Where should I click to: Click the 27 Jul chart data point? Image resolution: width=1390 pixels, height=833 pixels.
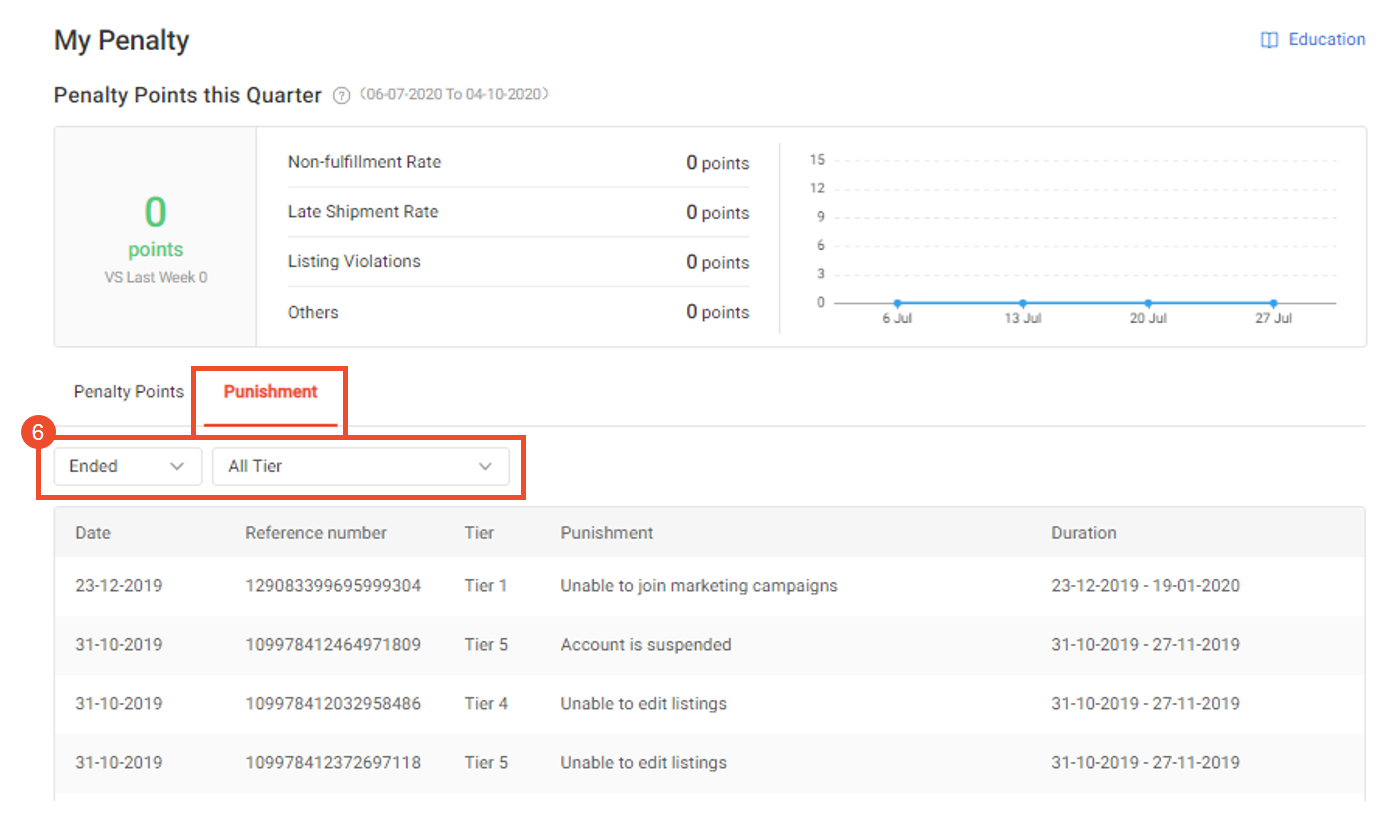point(1273,303)
